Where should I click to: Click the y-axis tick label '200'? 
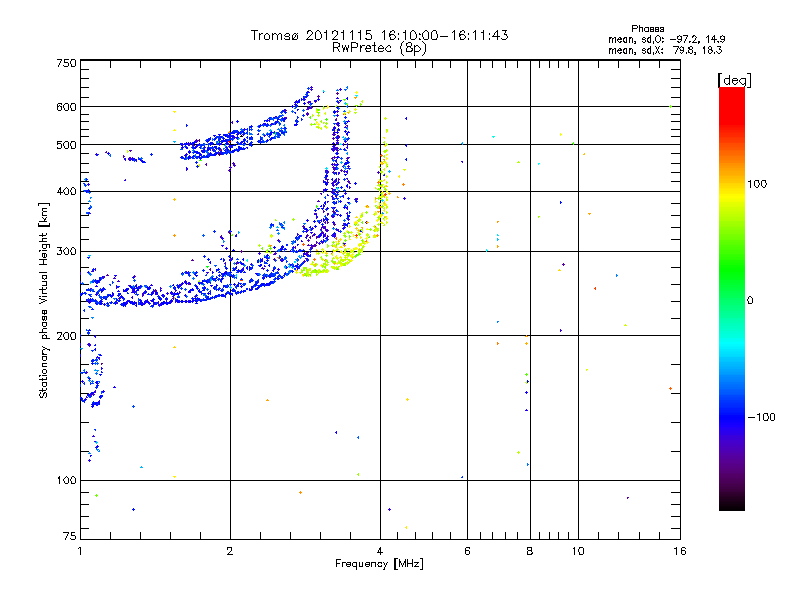point(66,336)
